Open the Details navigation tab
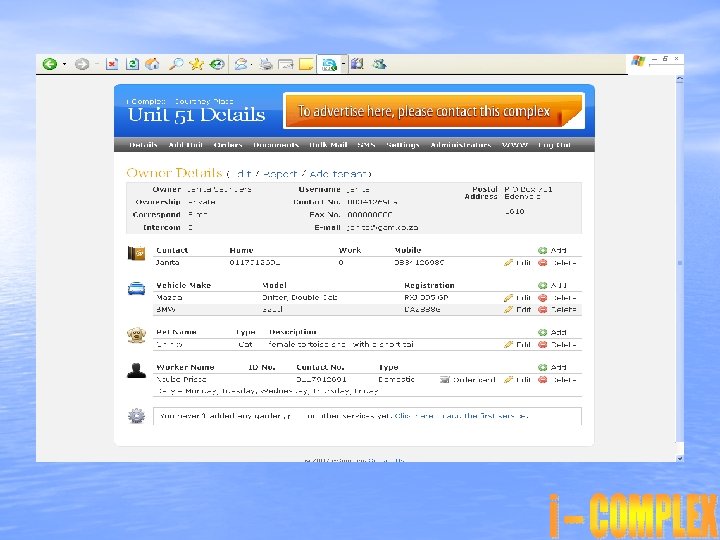 (143, 145)
